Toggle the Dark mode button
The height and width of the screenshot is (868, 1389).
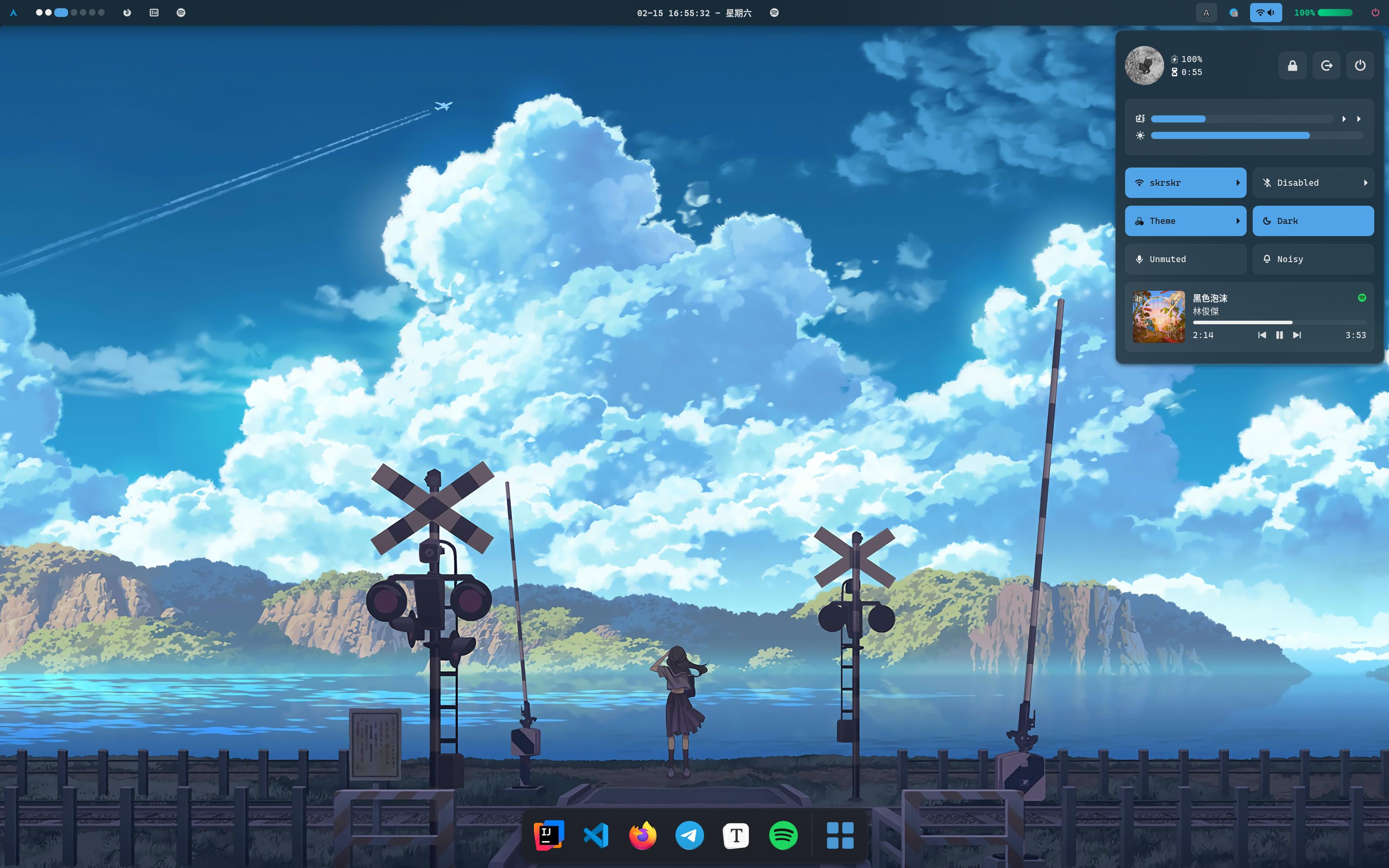(x=1313, y=221)
